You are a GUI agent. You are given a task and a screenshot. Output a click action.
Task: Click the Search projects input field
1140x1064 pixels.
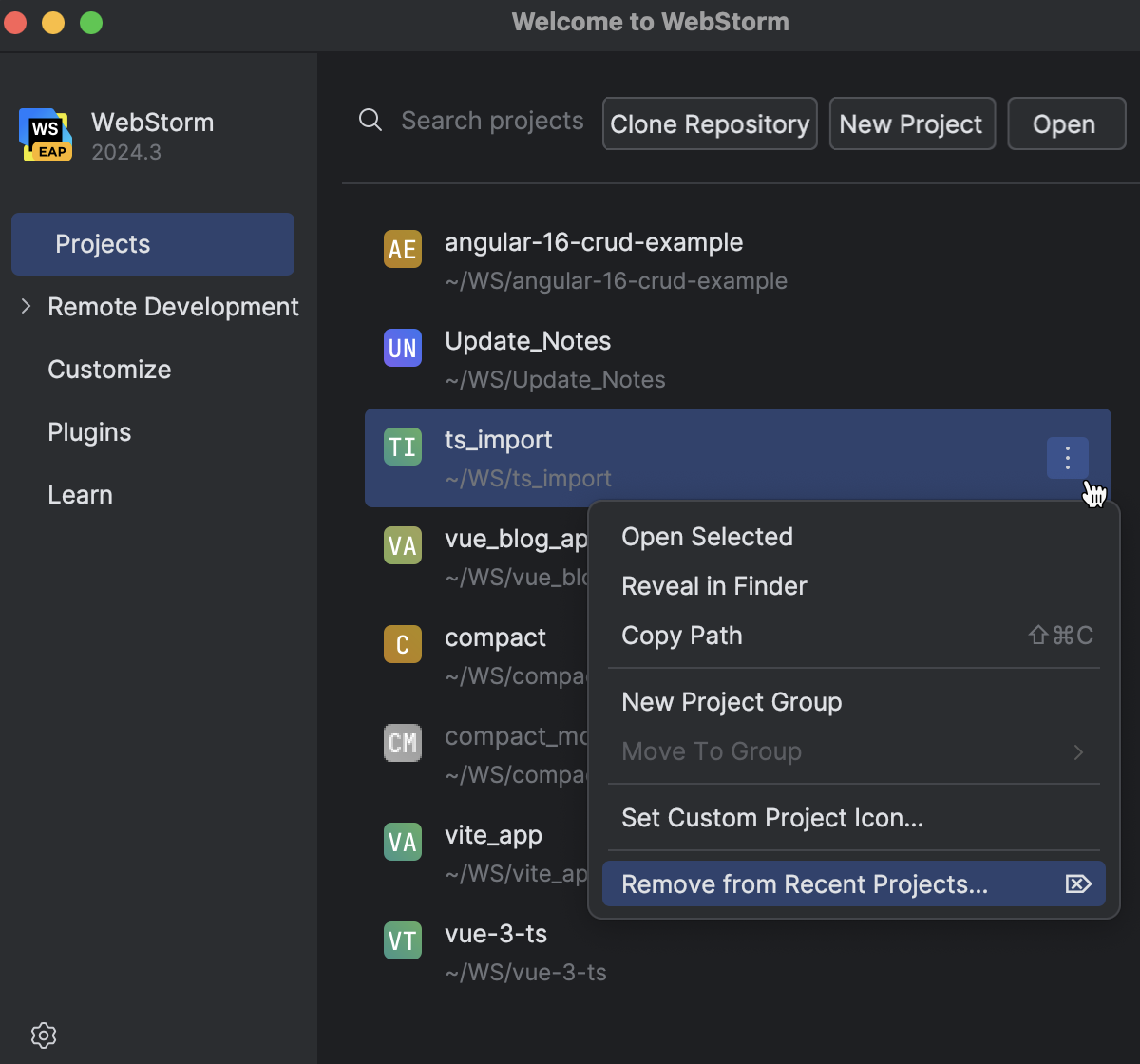[492, 121]
